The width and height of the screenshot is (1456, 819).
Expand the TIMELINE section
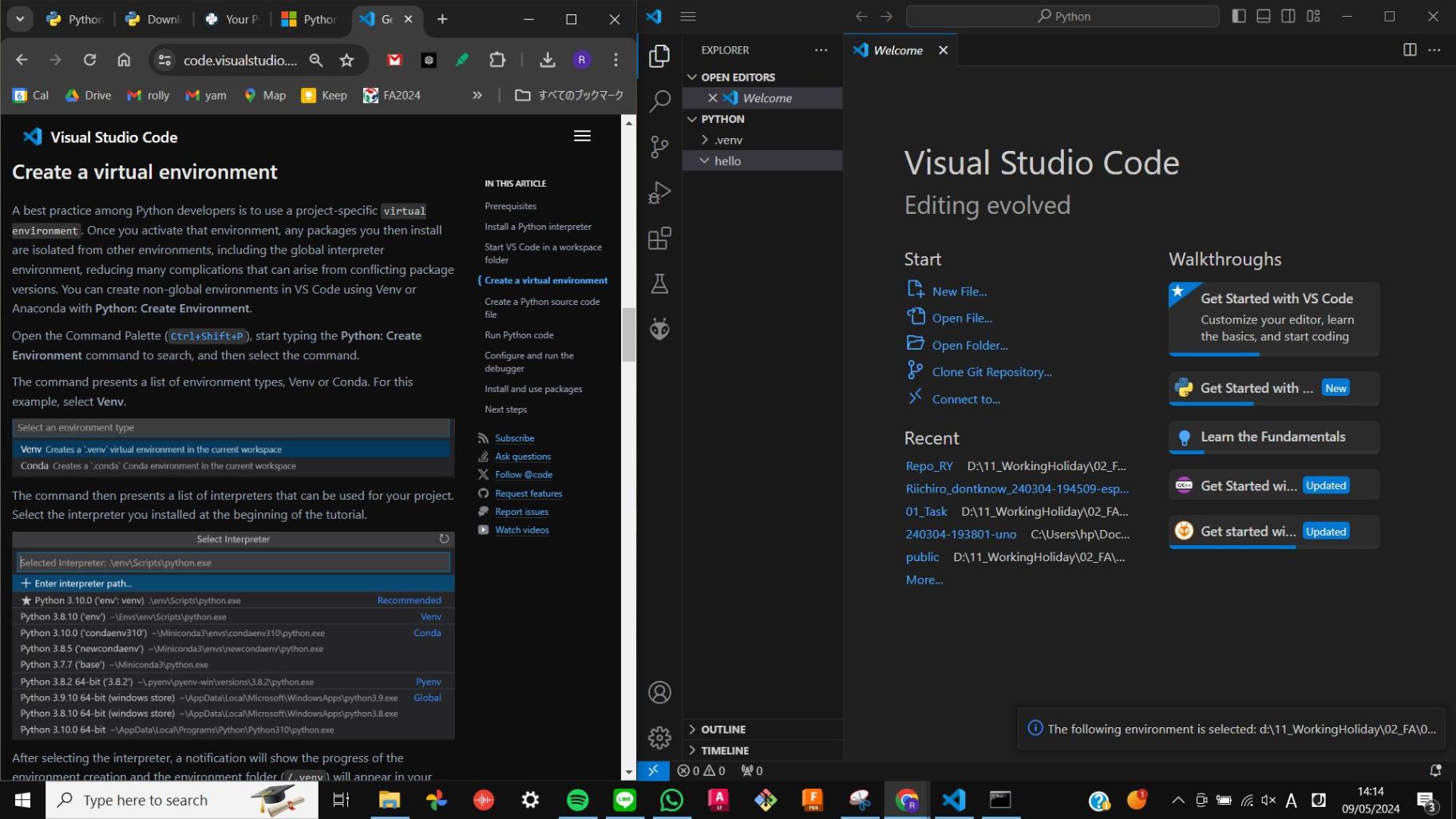[762, 750]
